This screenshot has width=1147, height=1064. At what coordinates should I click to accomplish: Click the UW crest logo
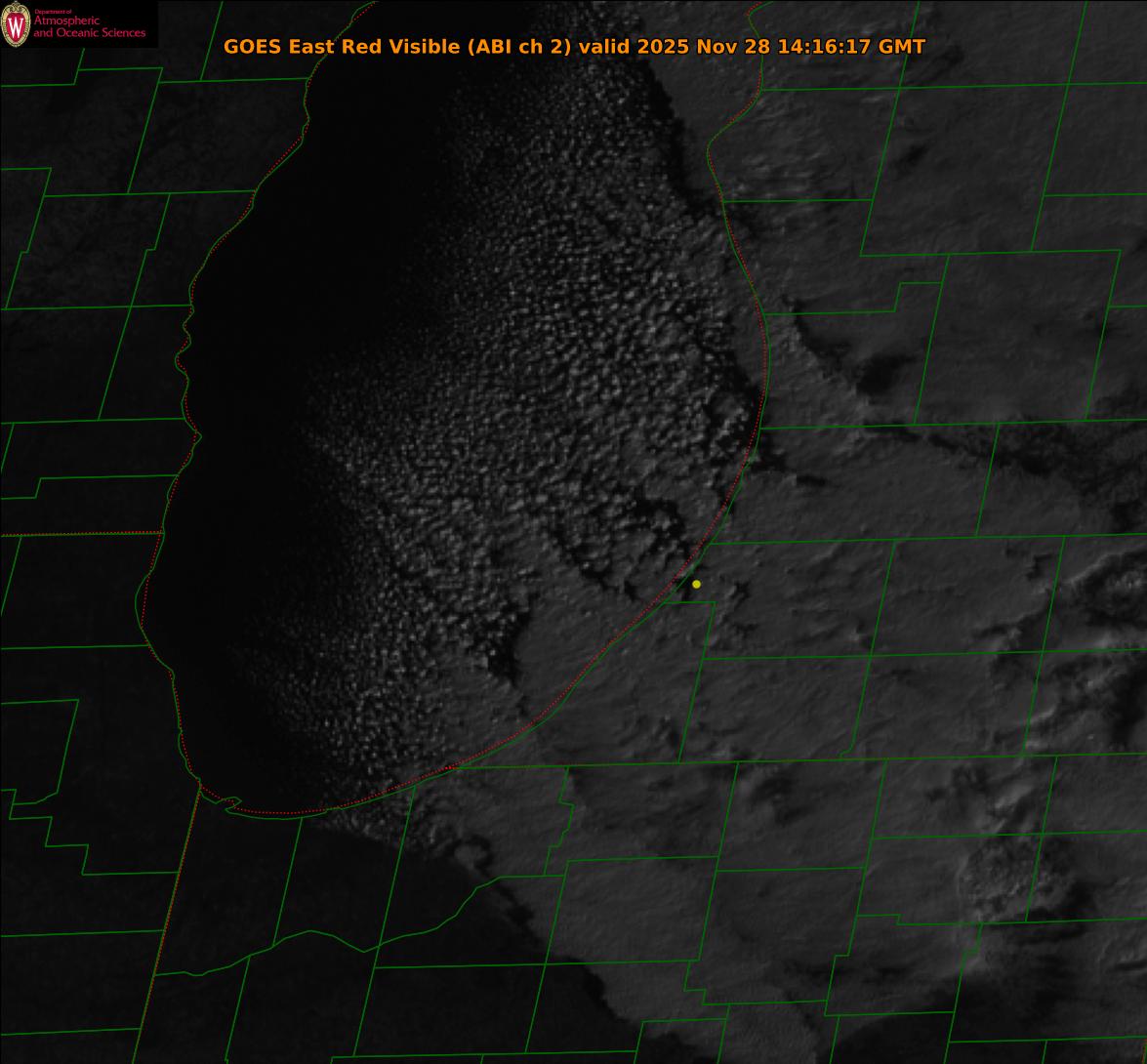pyautogui.click(x=16, y=24)
